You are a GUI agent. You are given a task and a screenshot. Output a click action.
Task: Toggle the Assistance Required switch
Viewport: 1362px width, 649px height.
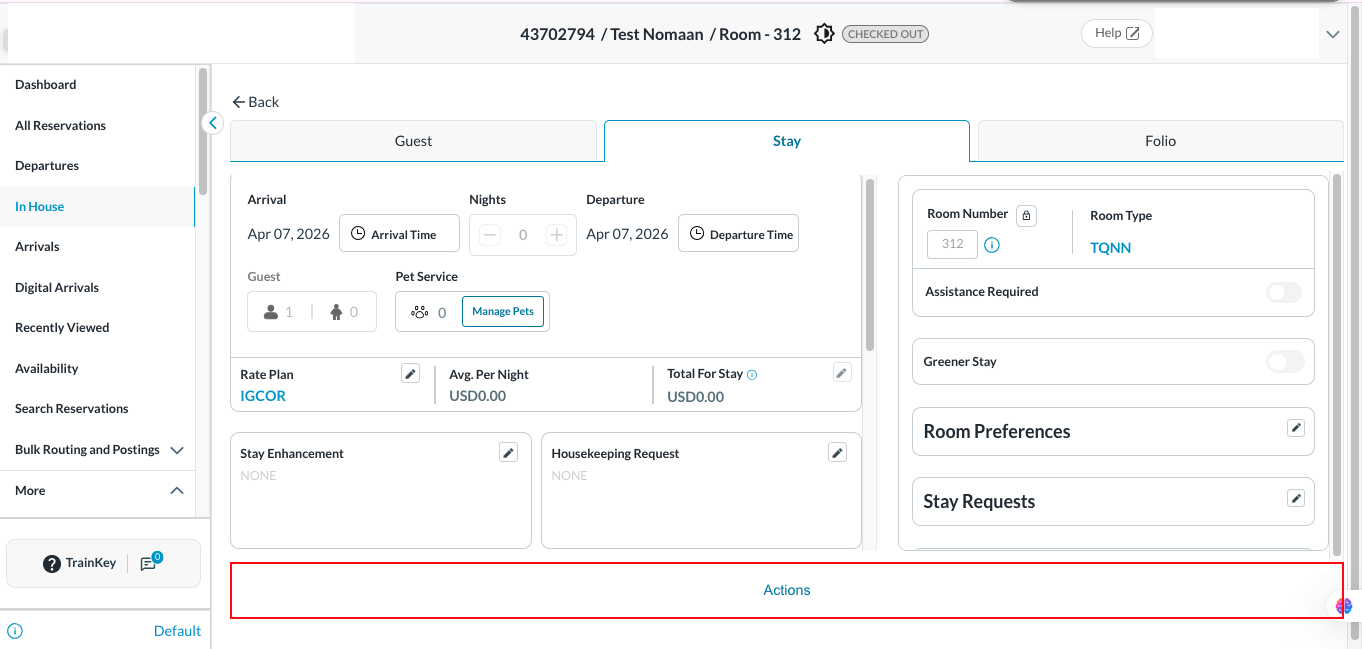(1284, 292)
